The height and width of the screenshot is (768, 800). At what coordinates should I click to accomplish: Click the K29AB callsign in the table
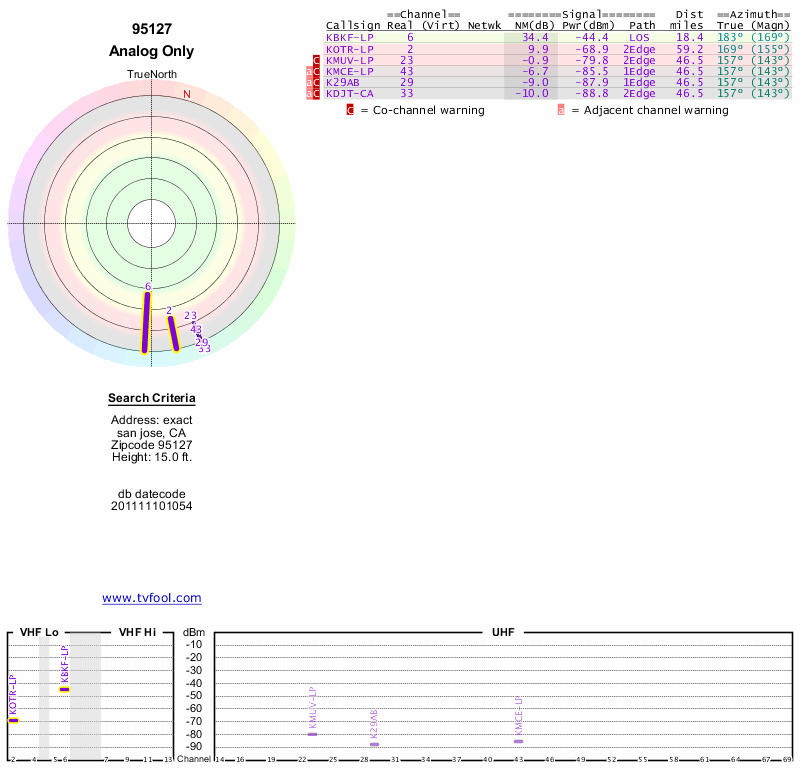pyautogui.click(x=343, y=82)
